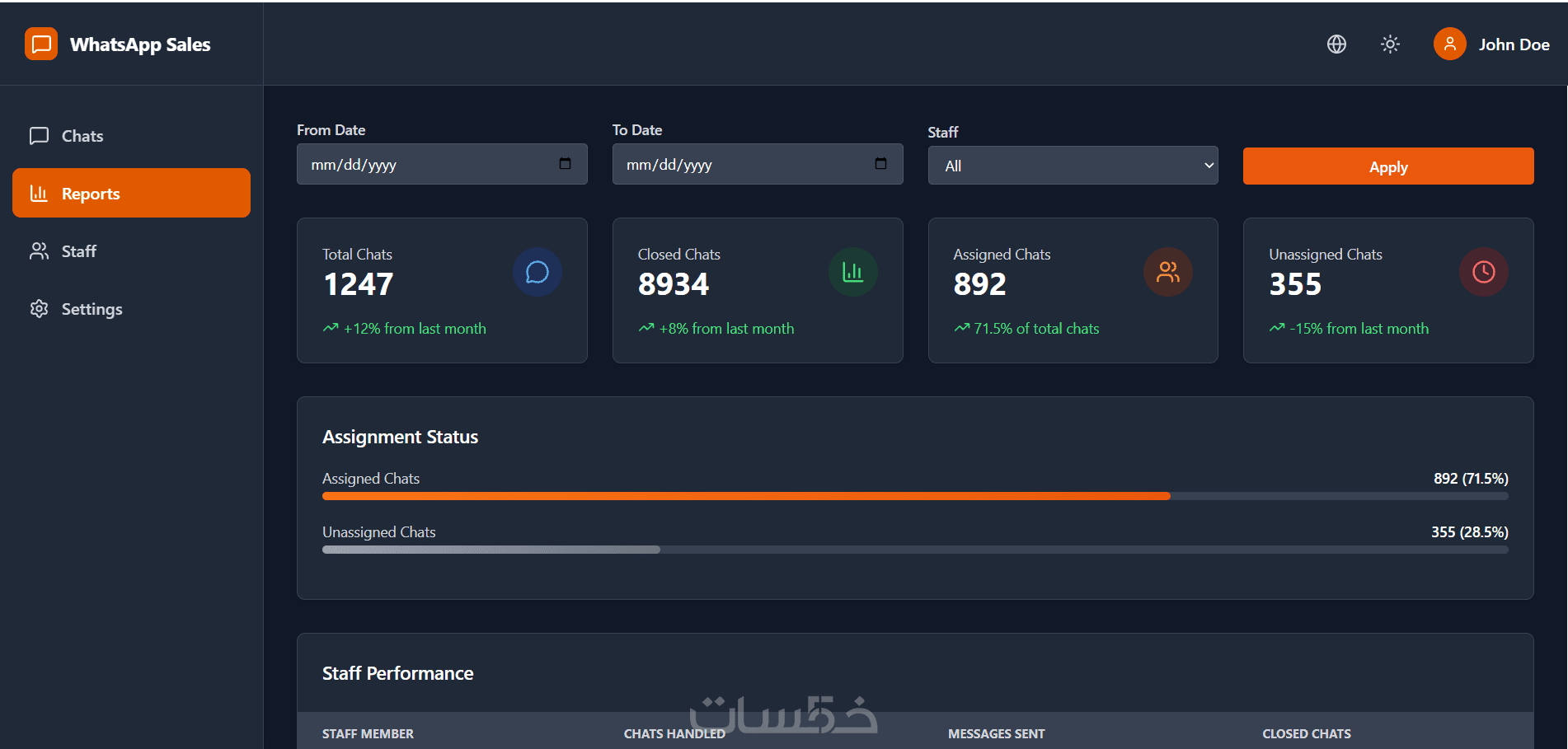Image resolution: width=1568 pixels, height=749 pixels.
Task: Click the To Date input field
Action: click(758, 164)
